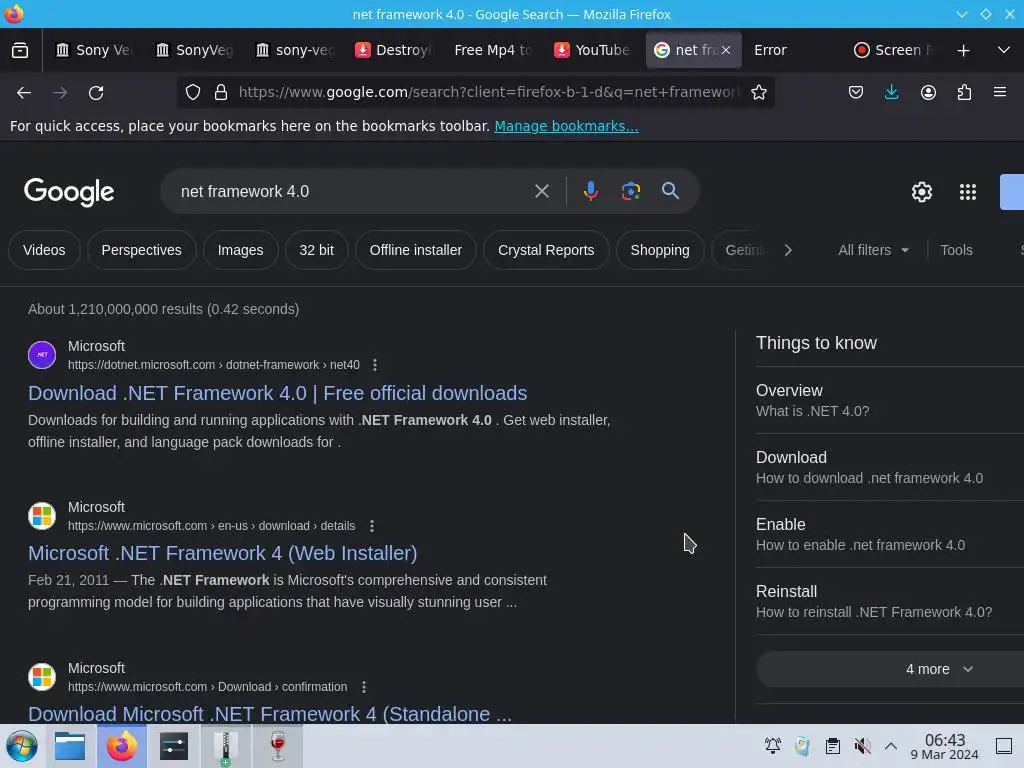
Task: Switch to the YouTube tab
Action: click(594, 50)
